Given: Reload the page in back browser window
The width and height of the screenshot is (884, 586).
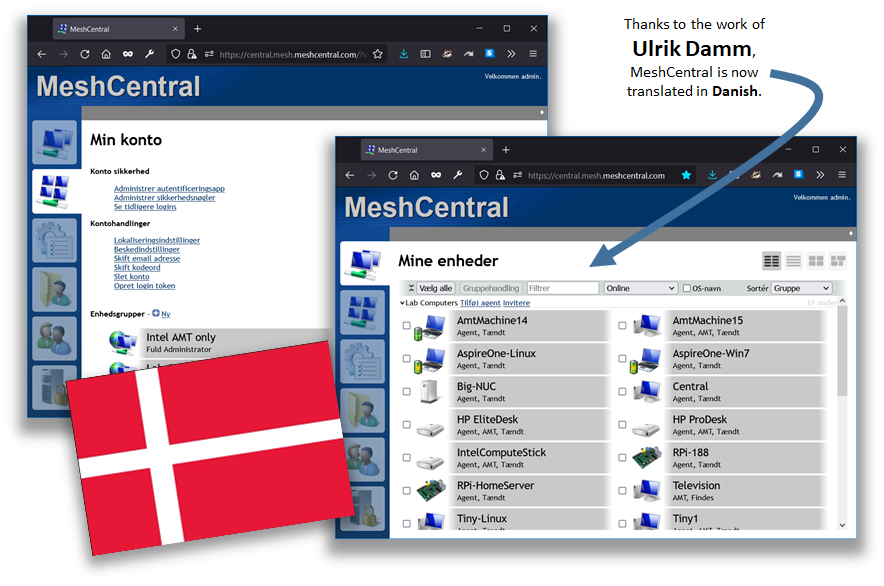Looking at the screenshot, I should click(85, 54).
